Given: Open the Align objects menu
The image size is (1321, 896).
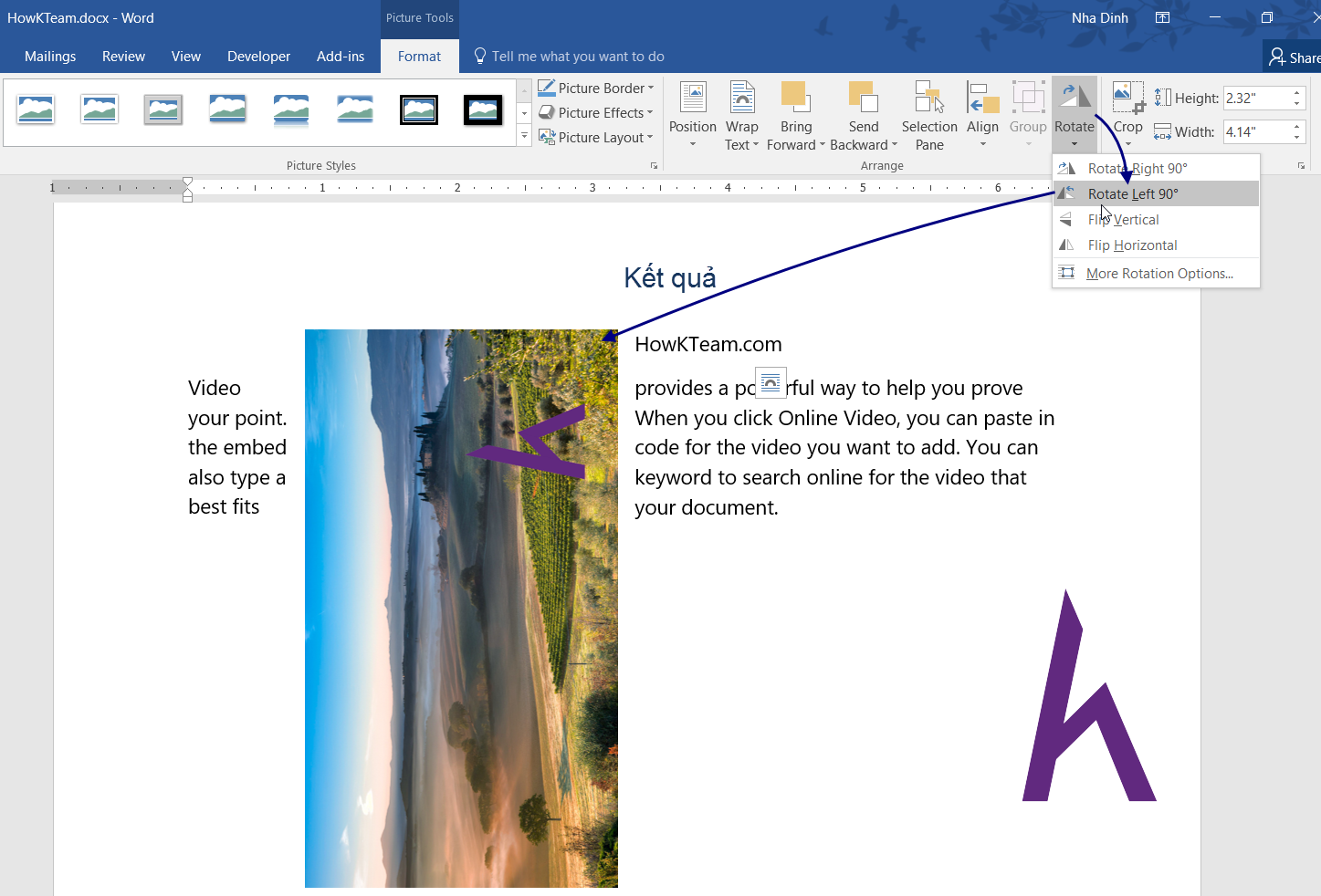Looking at the screenshot, I should coord(982,116).
